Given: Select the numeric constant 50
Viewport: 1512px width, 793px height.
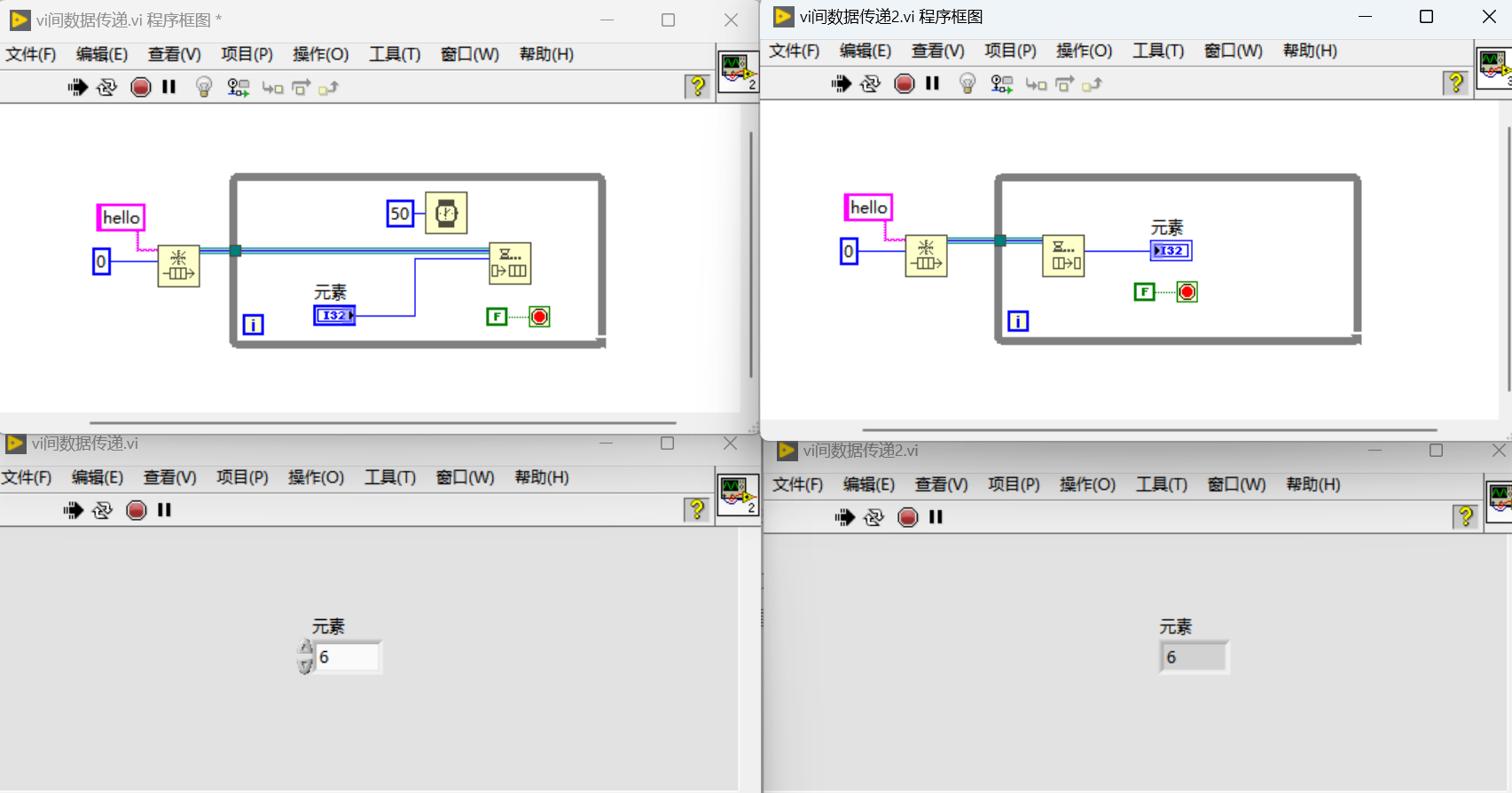Looking at the screenshot, I should [400, 214].
